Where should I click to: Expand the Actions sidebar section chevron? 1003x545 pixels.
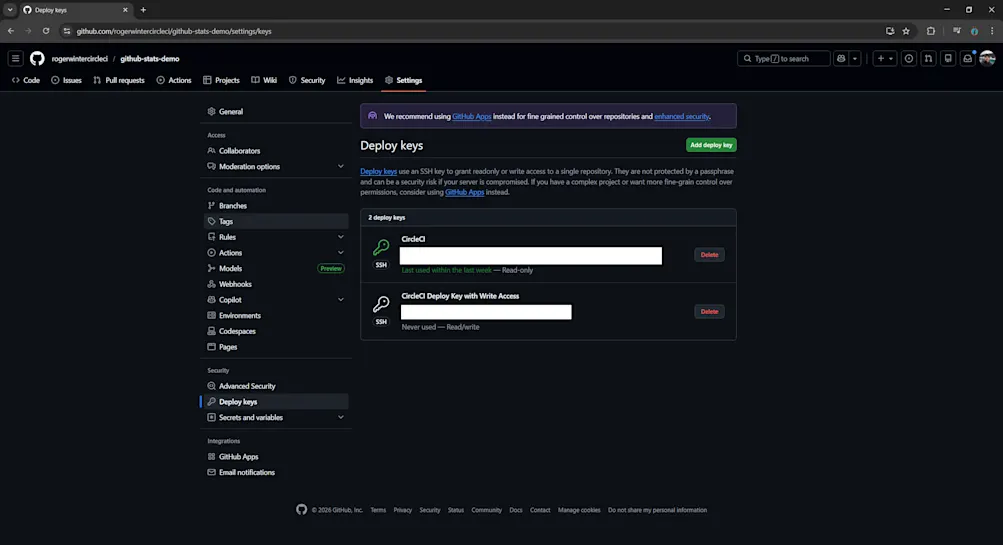(x=340, y=253)
